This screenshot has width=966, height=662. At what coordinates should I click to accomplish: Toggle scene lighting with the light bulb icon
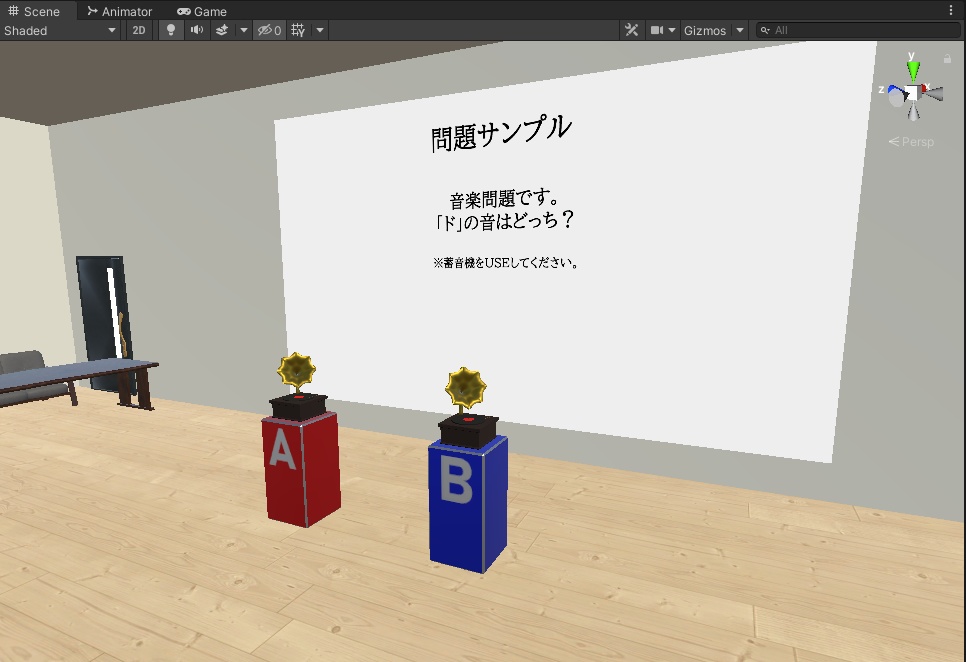(x=170, y=30)
